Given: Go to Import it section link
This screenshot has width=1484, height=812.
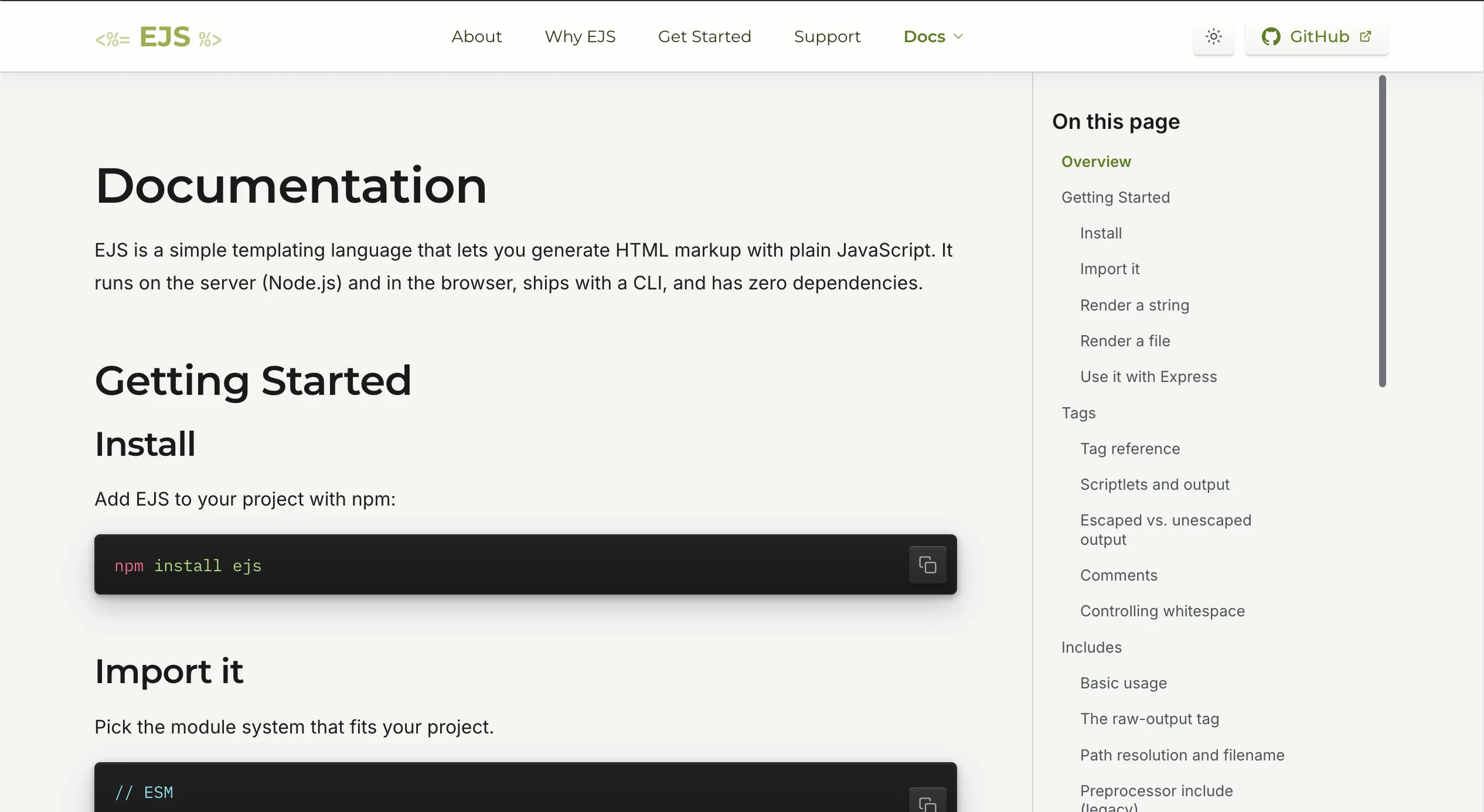Looking at the screenshot, I should click(1109, 269).
